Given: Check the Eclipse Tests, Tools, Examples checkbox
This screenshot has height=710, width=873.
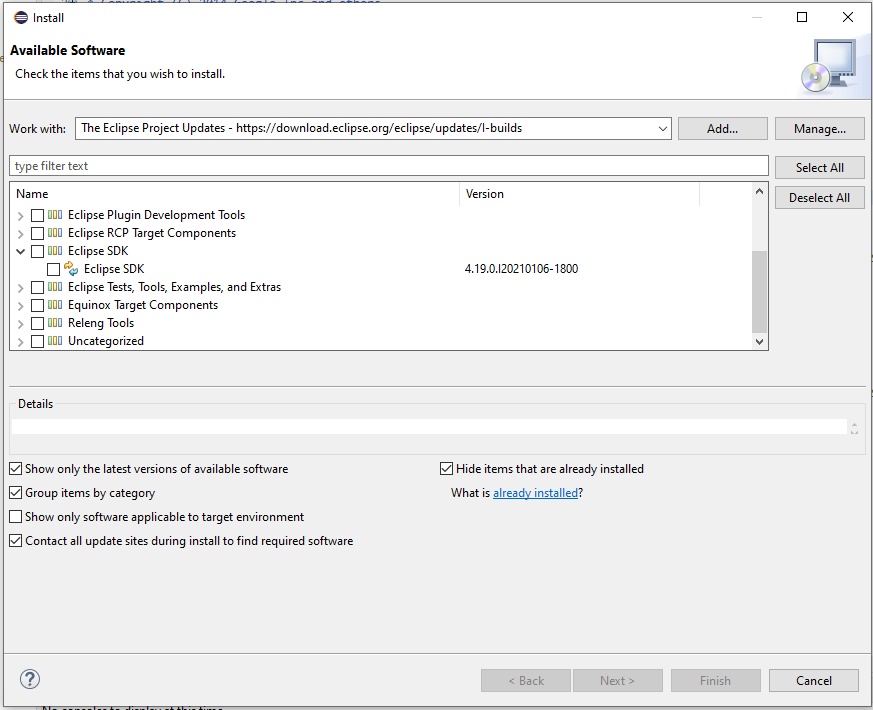Looking at the screenshot, I should click(x=37, y=287).
